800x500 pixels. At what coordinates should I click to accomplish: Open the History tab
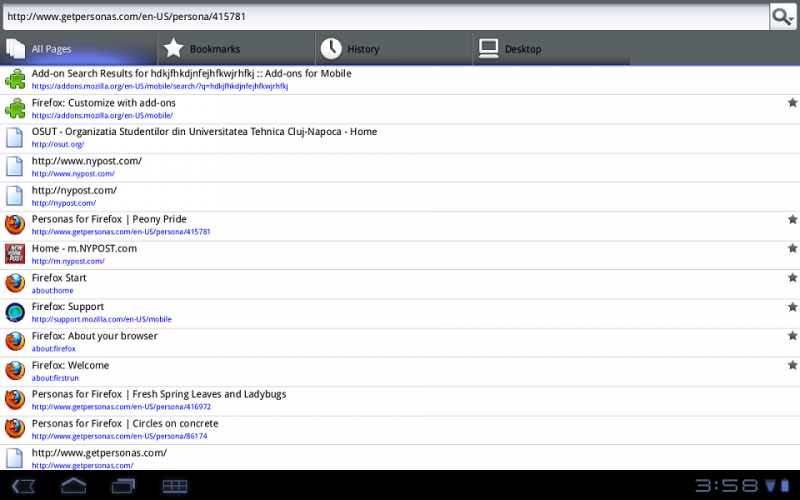click(394, 49)
